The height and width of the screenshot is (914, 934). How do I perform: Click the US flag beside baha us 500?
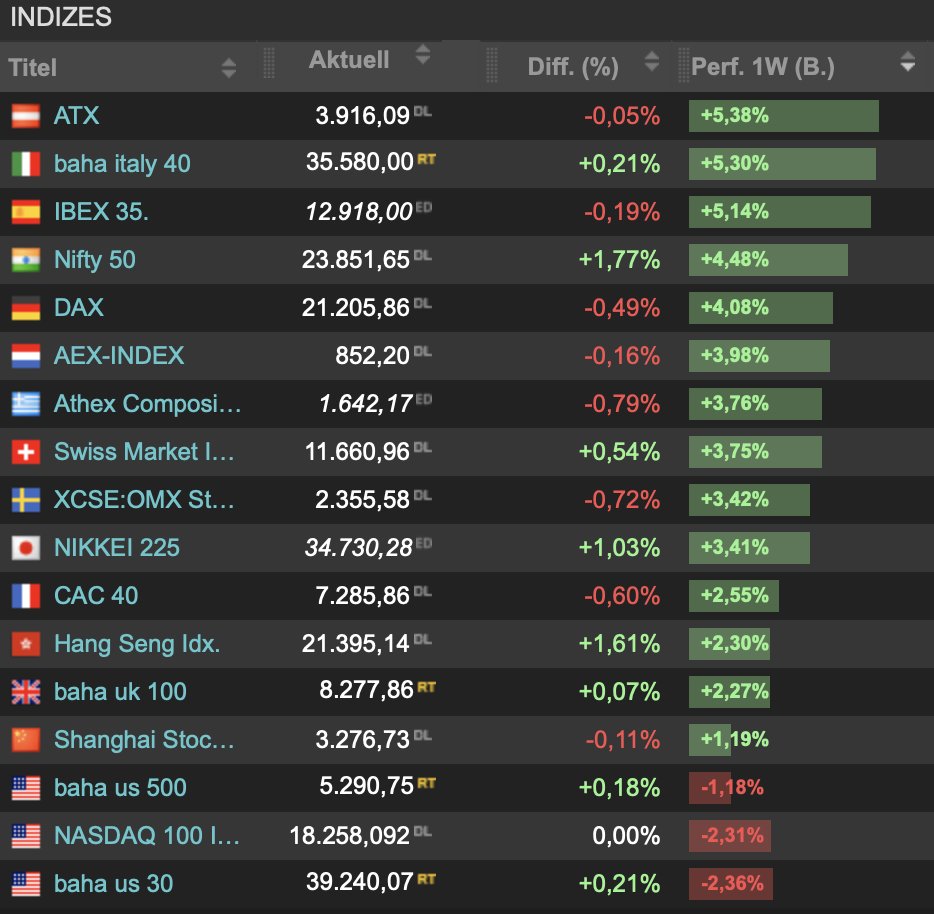[26, 788]
